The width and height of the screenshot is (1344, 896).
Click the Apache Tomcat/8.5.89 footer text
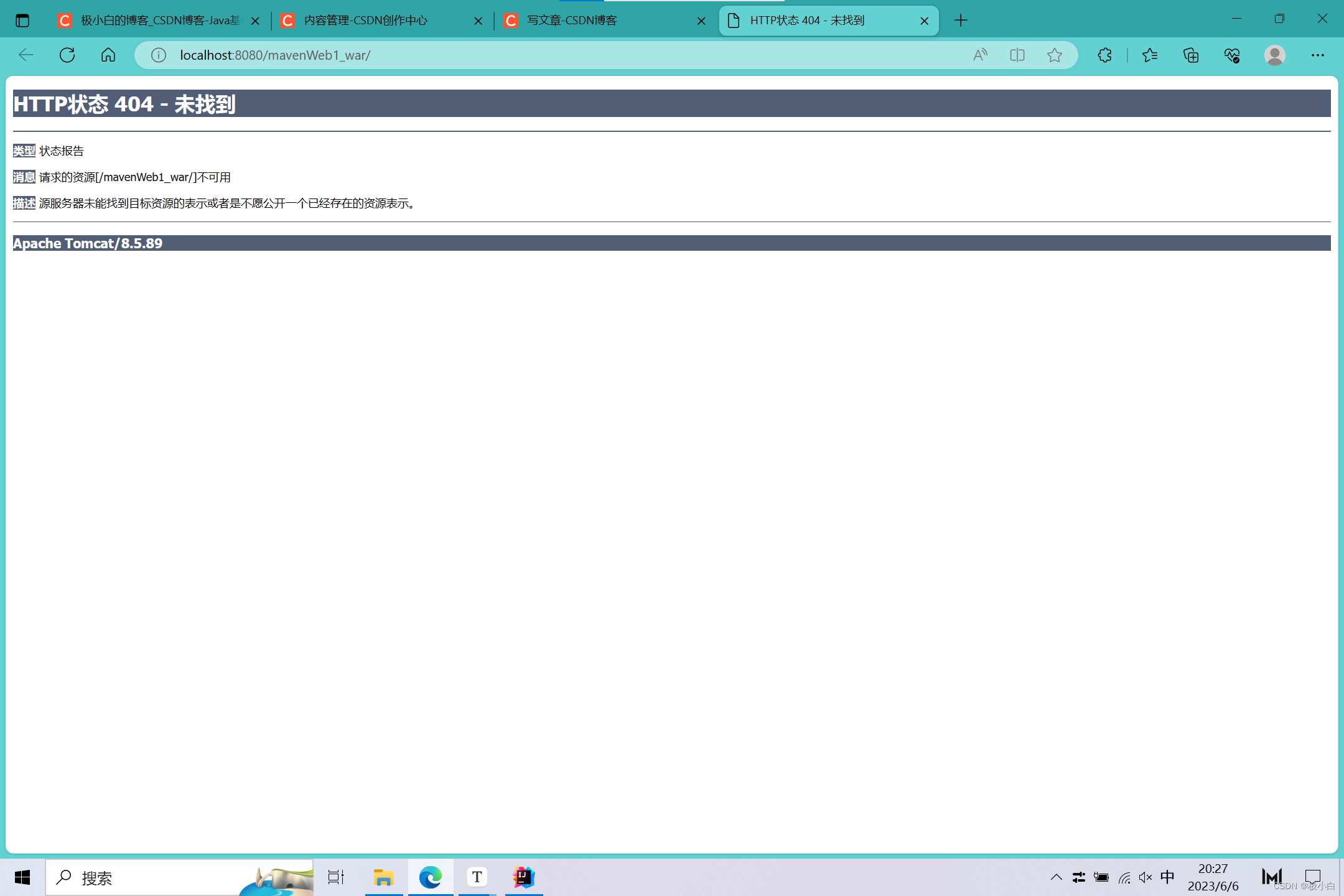tap(88, 243)
